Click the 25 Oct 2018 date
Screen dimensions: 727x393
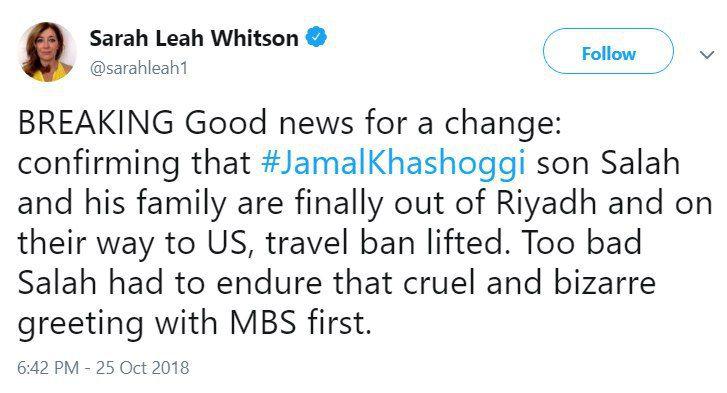pyautogui.click(x=143, y=368)
